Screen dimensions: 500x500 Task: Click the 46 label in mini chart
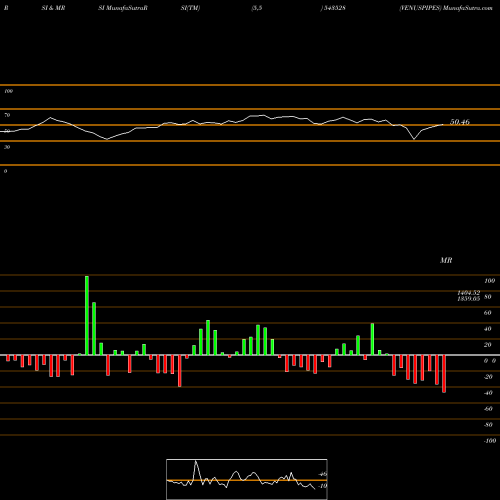coord(323,474)
